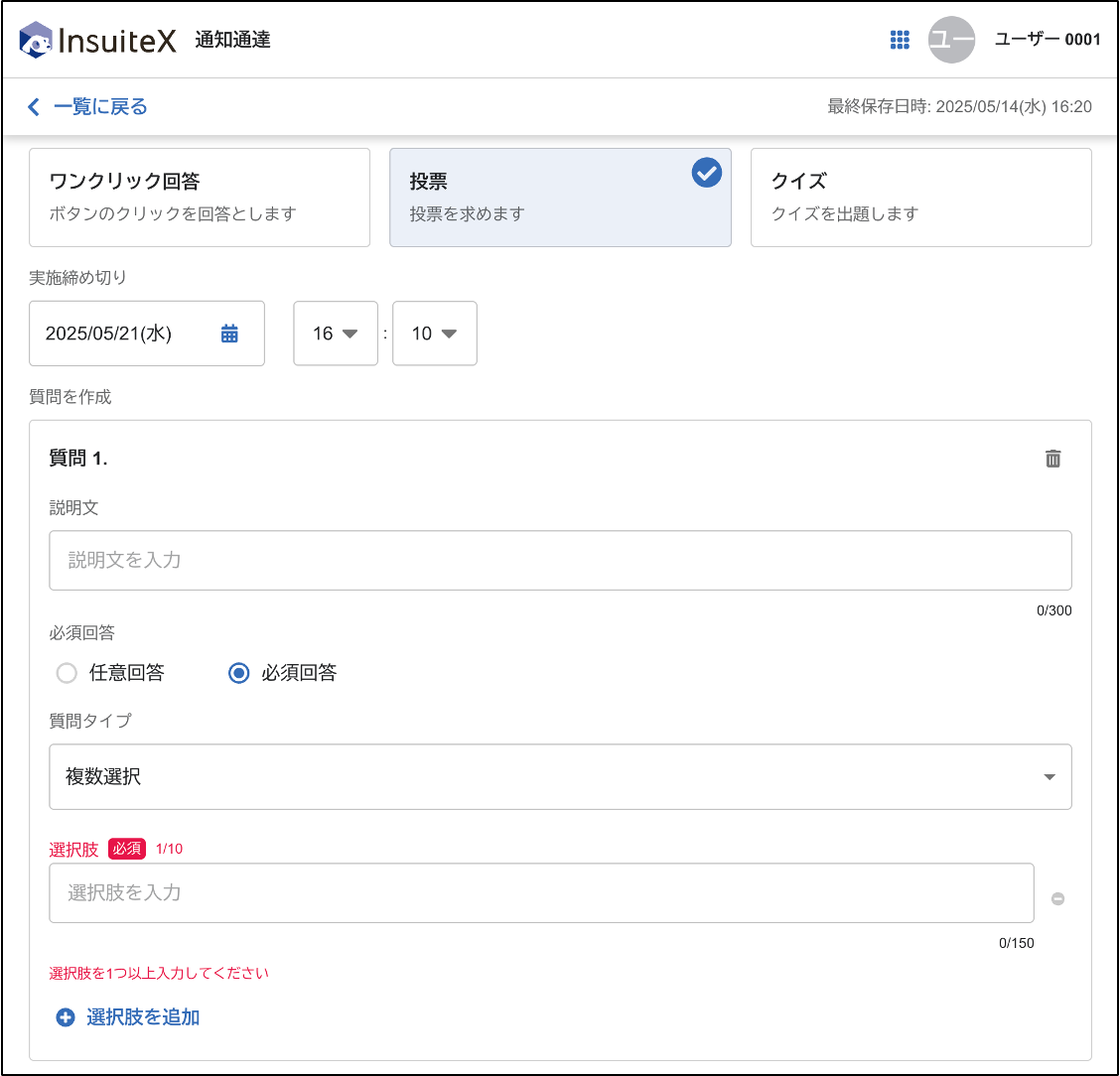1120x1076 pixels.
Task: Open the apps grid launcher icon
Action: (x=900, y=40)
